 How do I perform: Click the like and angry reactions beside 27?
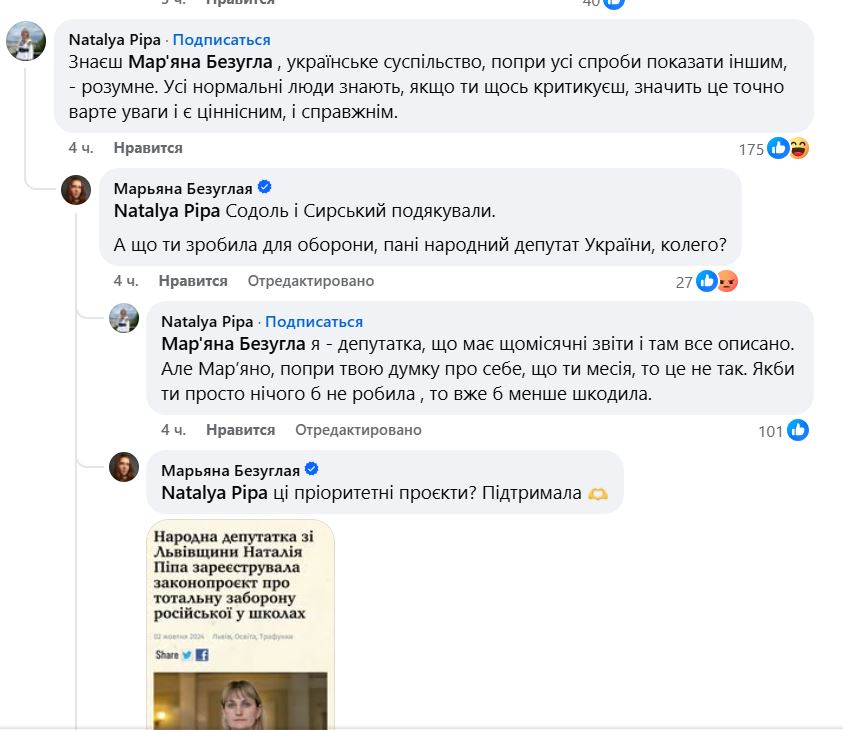pos(717,281)
